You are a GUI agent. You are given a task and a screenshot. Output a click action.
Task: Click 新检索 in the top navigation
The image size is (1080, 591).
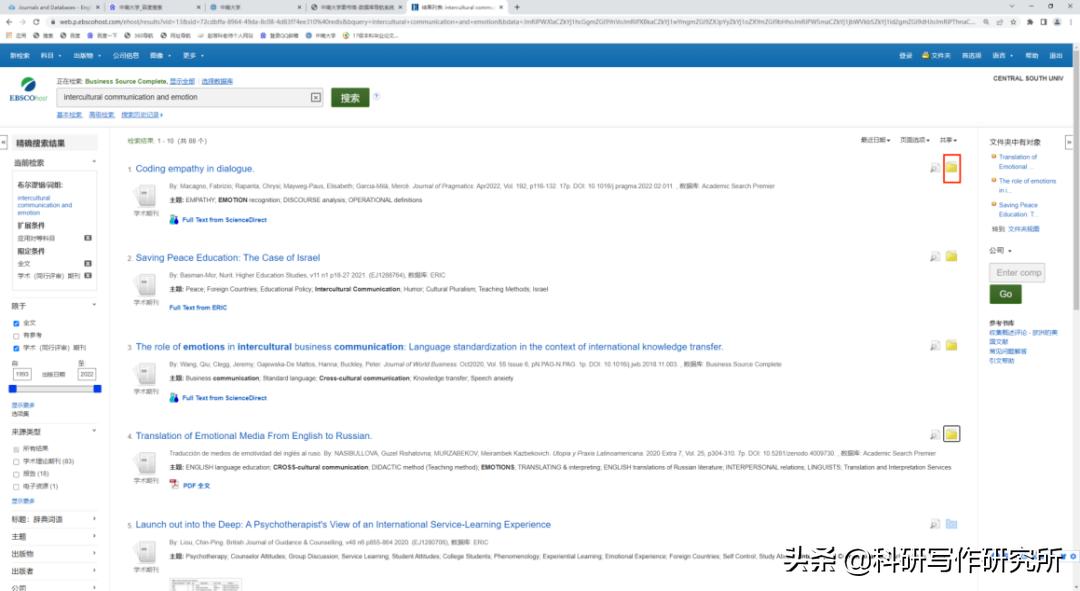20,55
